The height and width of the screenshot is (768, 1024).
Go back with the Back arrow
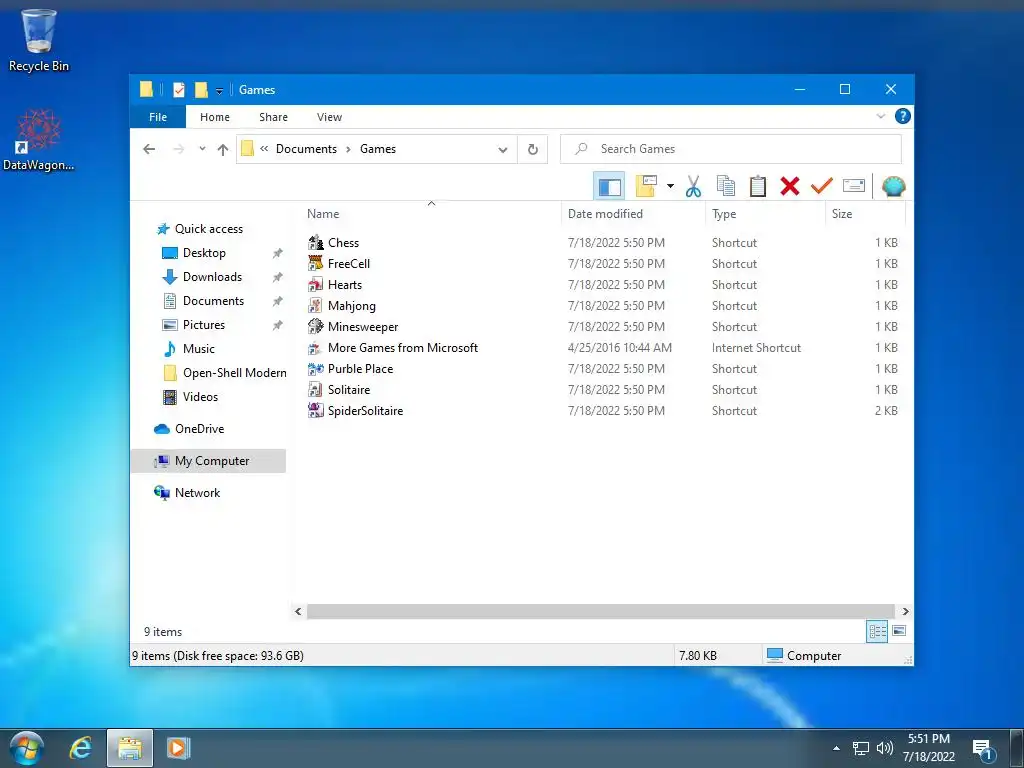150,150
